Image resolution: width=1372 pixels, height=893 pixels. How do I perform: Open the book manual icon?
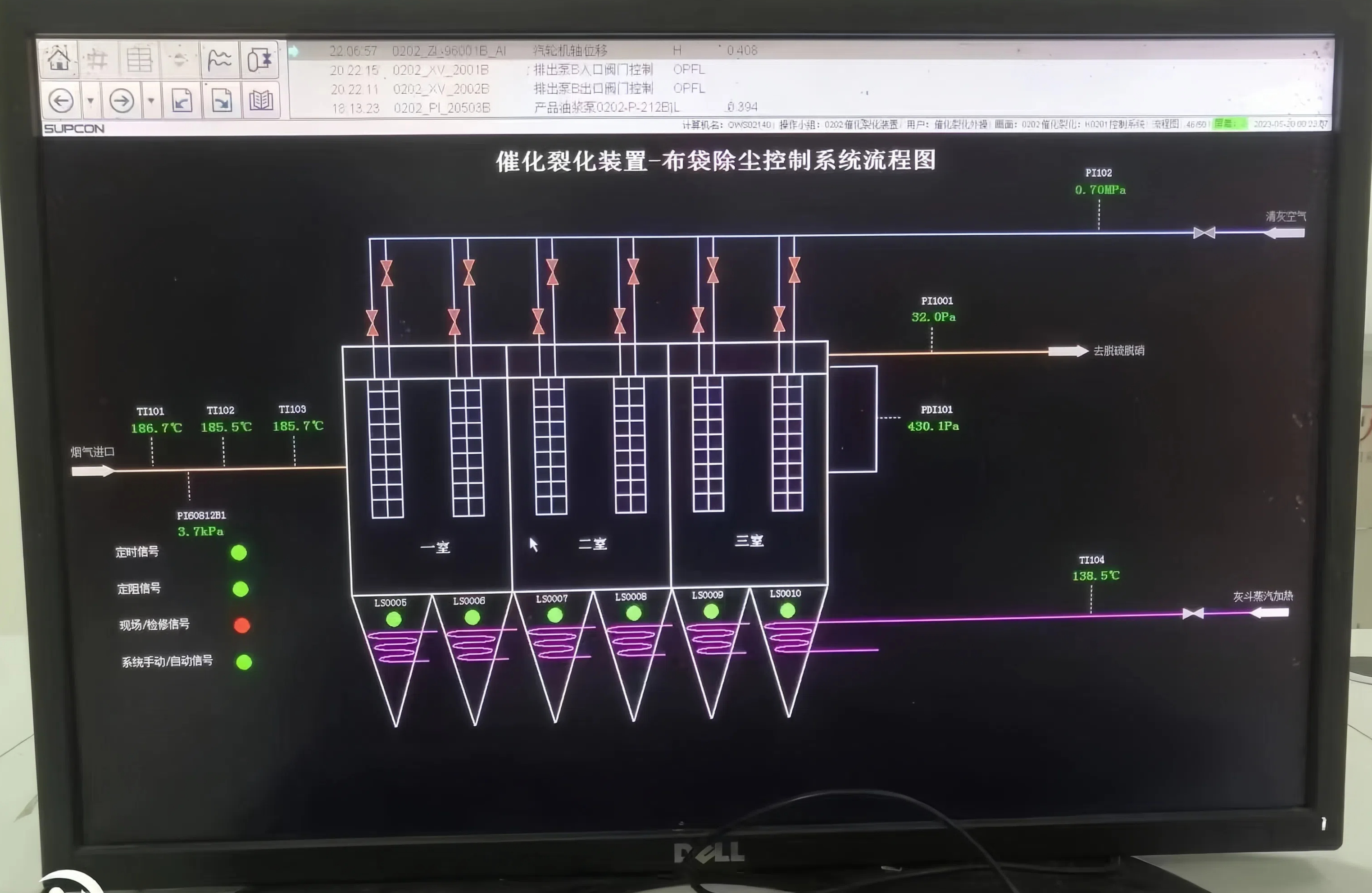pyautogui.click(x=260, y=101)
